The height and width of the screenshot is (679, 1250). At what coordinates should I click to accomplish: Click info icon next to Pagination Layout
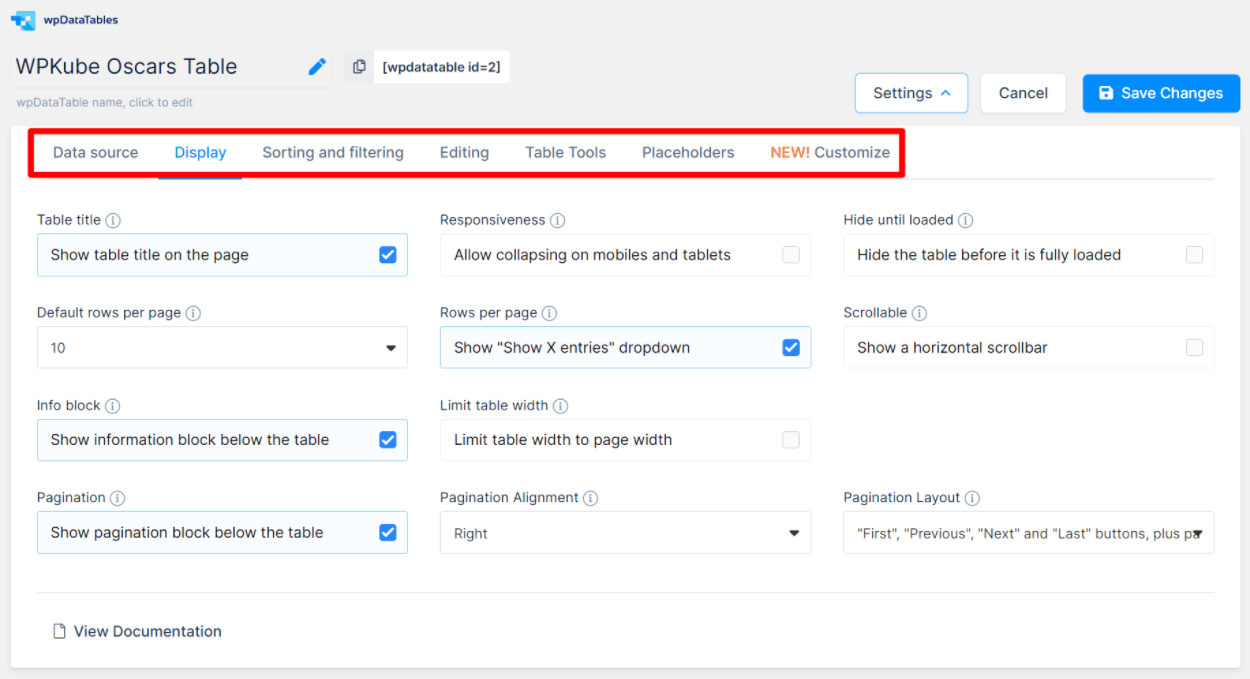tap(972, 498)
